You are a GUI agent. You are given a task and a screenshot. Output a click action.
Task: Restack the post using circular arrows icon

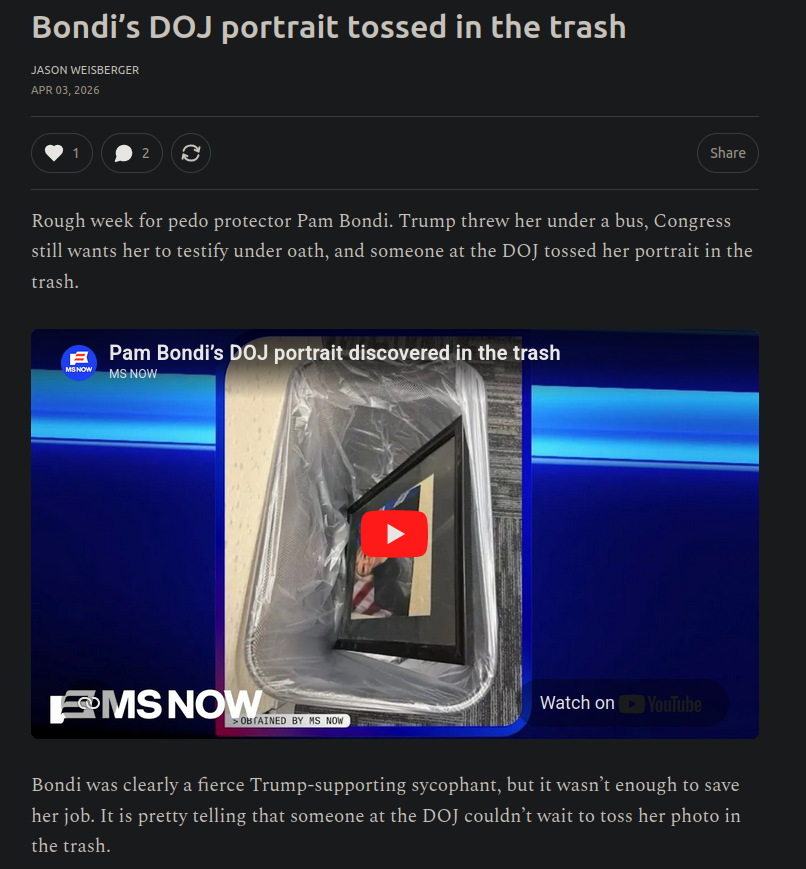(191, 153)
